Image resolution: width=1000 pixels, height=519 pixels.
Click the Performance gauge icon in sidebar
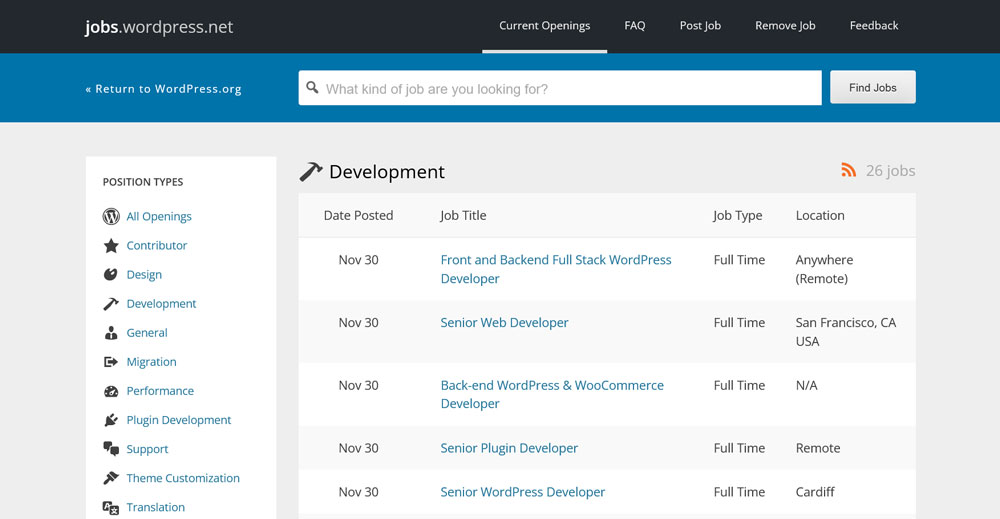point(111,391)
